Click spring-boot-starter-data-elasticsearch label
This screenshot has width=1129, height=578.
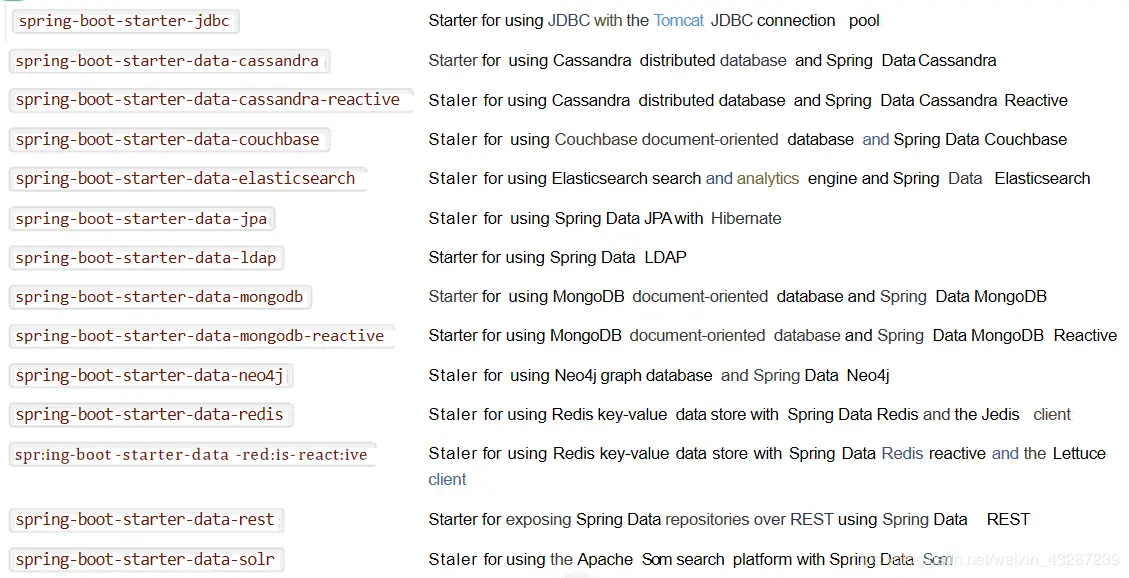point(186,179)
